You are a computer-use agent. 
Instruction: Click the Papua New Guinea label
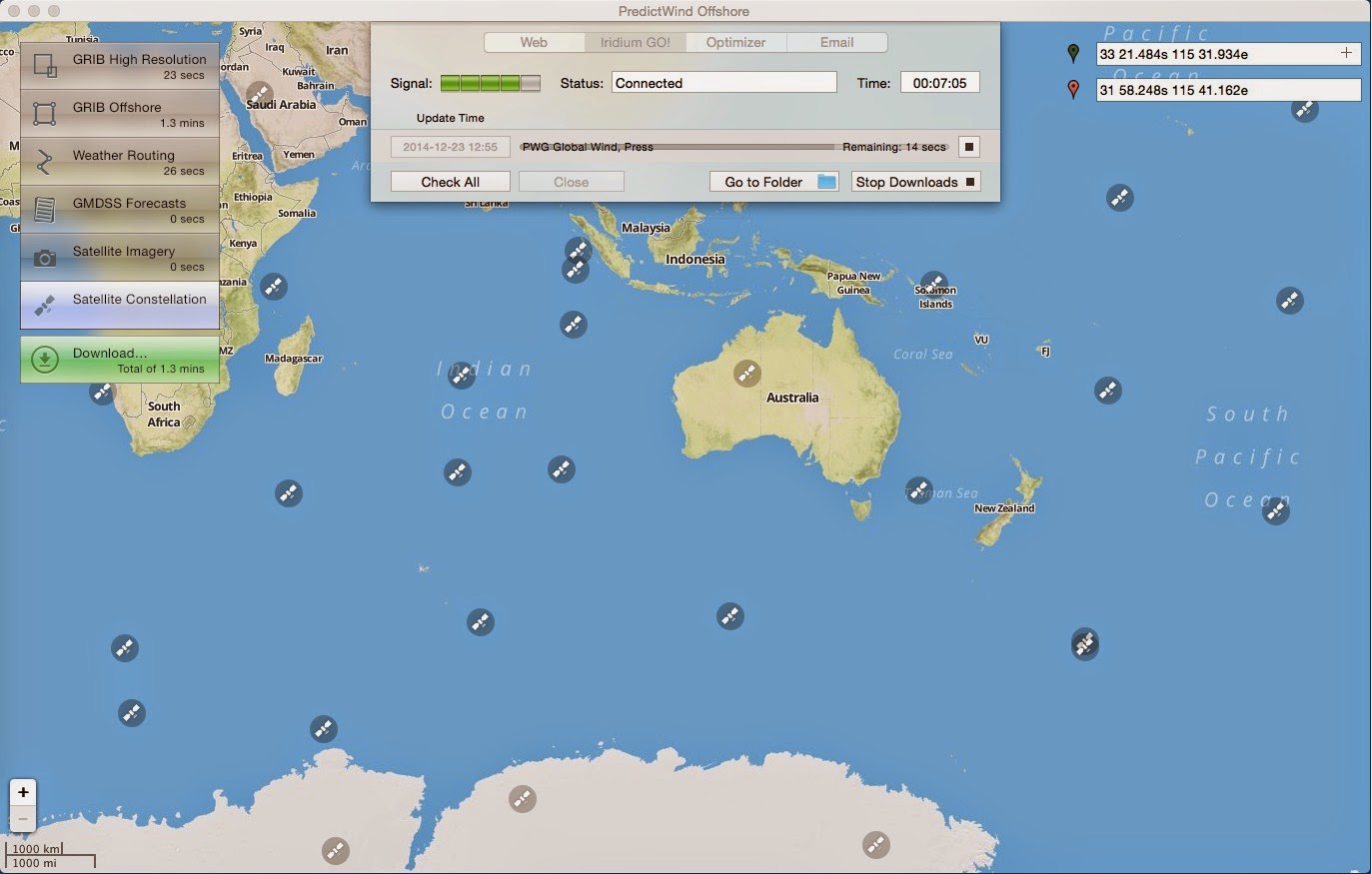(854, 283)
